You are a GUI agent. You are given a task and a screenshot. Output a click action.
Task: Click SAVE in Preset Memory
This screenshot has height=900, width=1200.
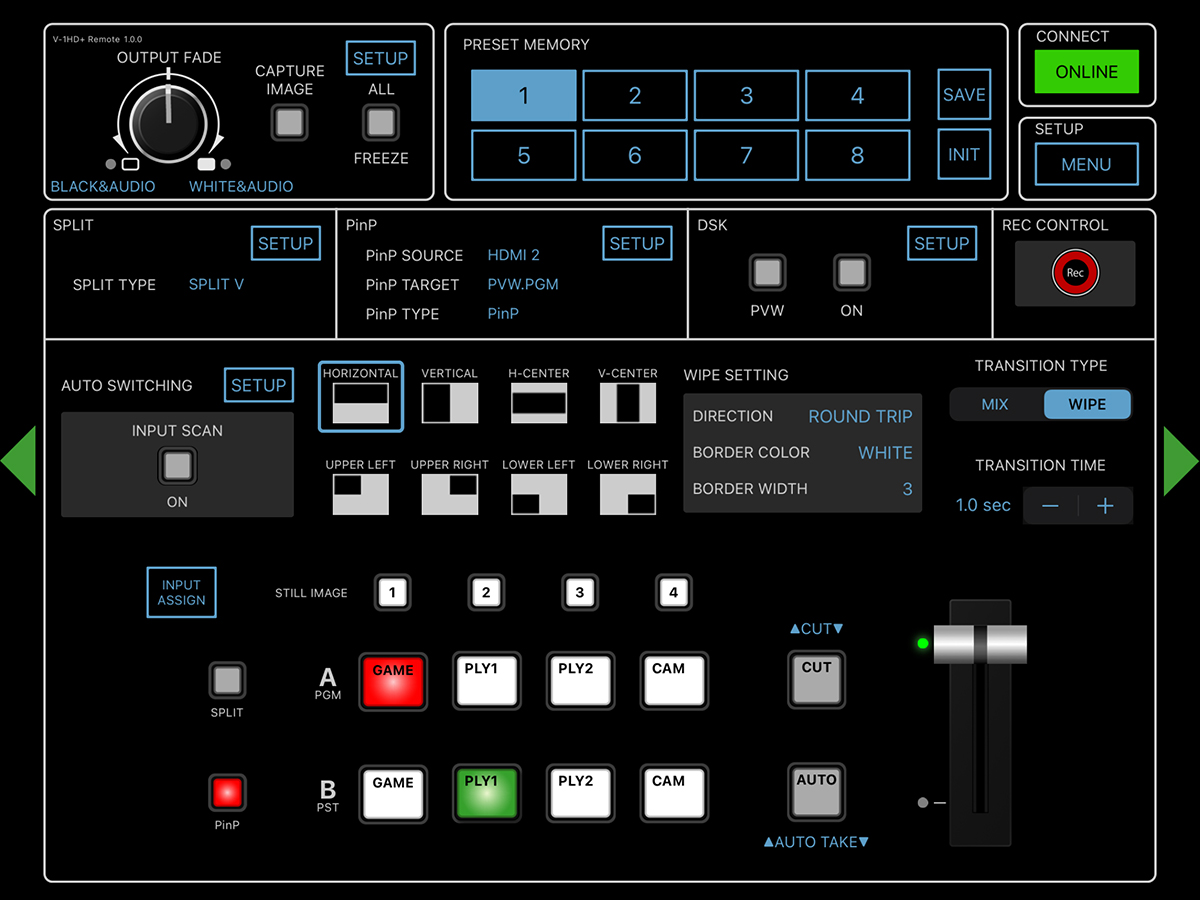[964, 95]
